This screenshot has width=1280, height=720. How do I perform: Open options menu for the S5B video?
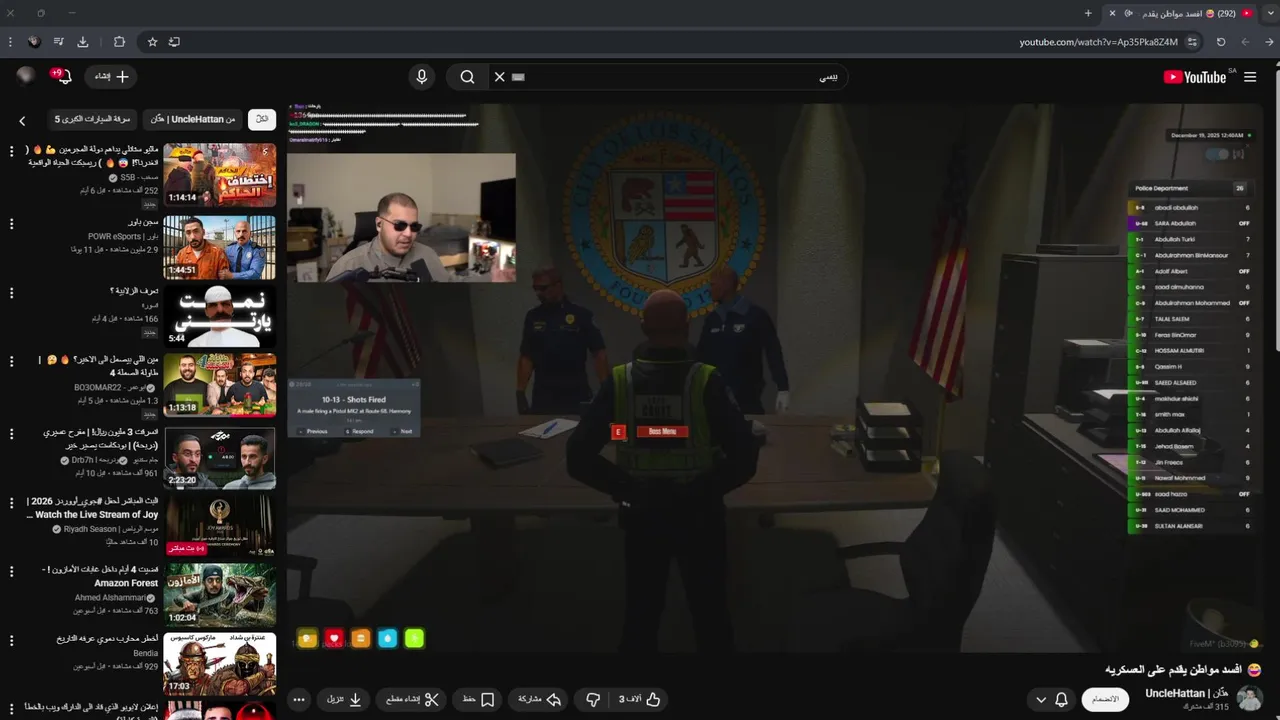12,151
